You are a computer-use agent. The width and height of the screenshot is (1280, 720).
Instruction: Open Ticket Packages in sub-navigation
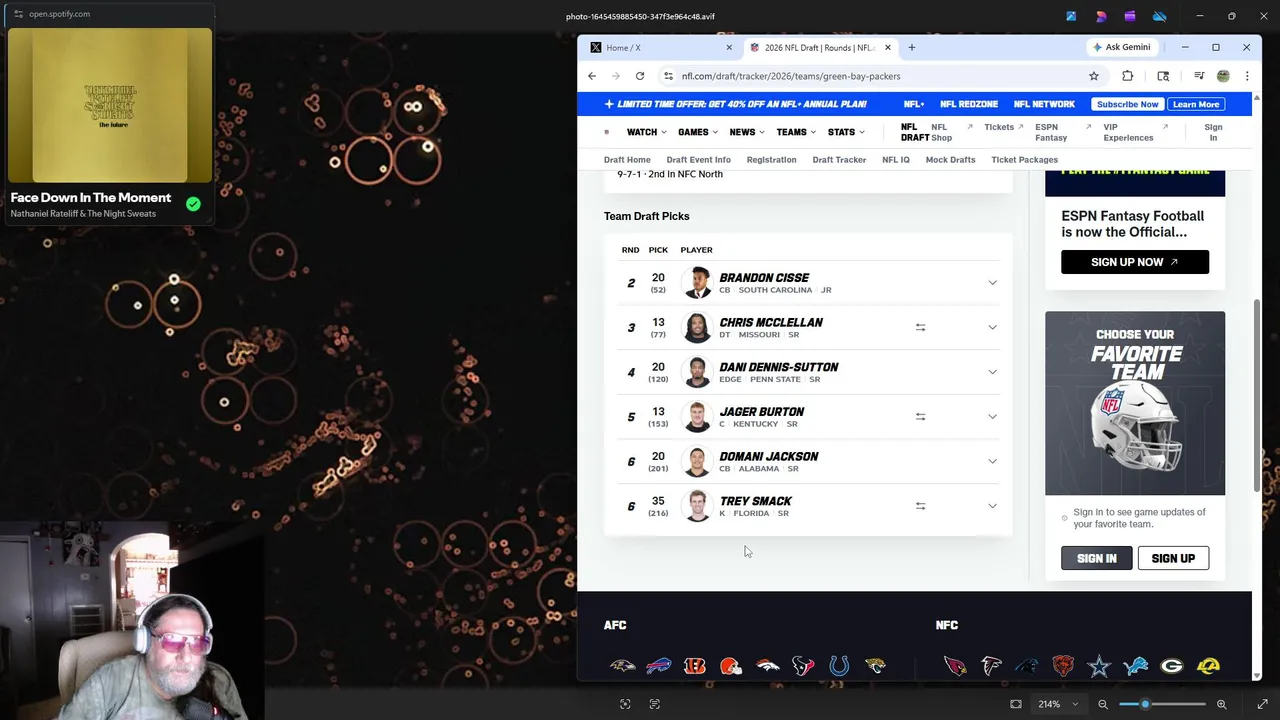pyautogui.click(x=1024, y=160)
